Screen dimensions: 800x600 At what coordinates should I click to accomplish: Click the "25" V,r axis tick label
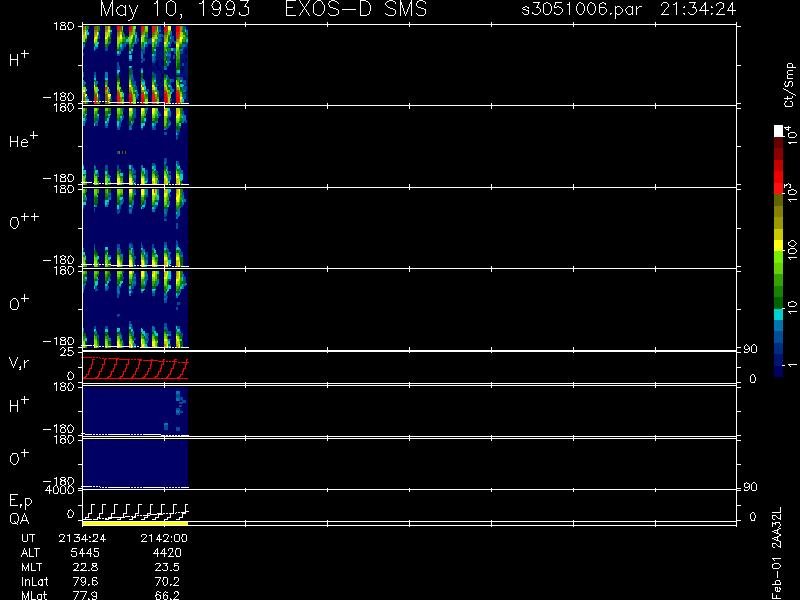(69, 352)
